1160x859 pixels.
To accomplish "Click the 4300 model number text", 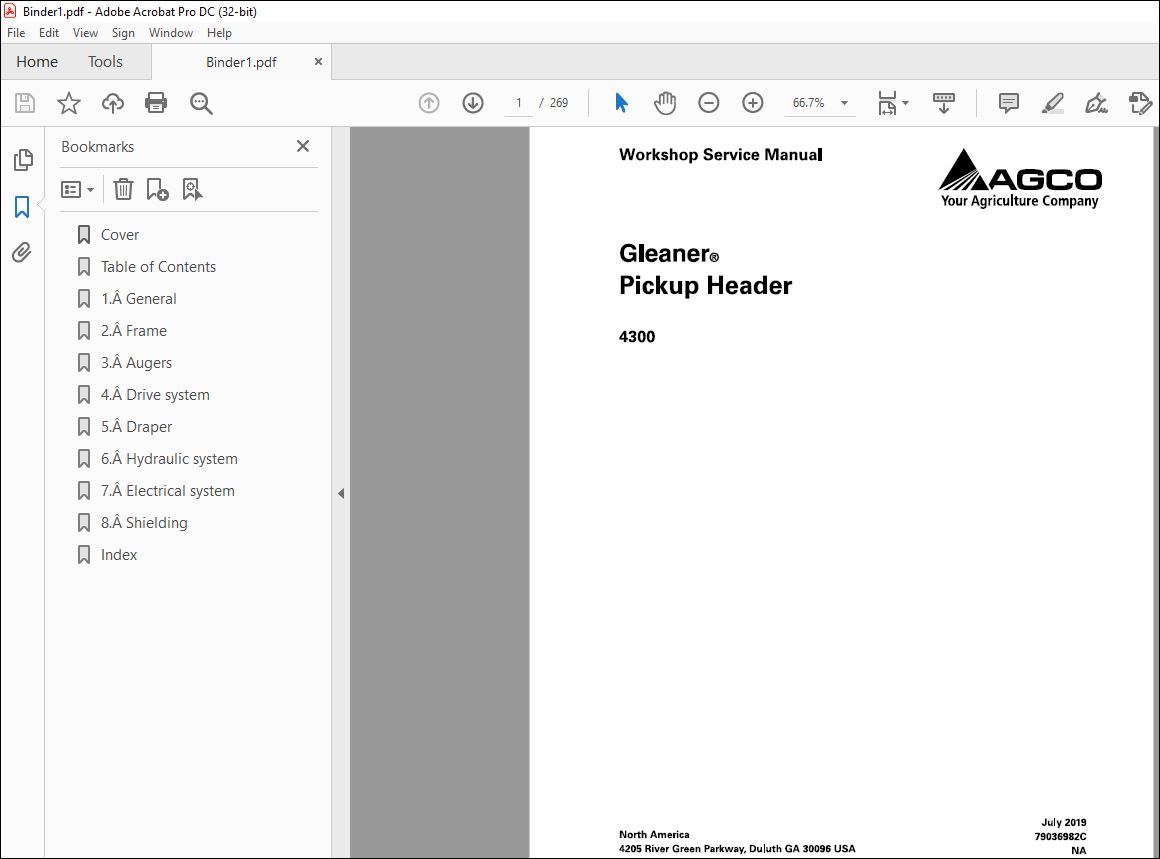I will (637, 337).
